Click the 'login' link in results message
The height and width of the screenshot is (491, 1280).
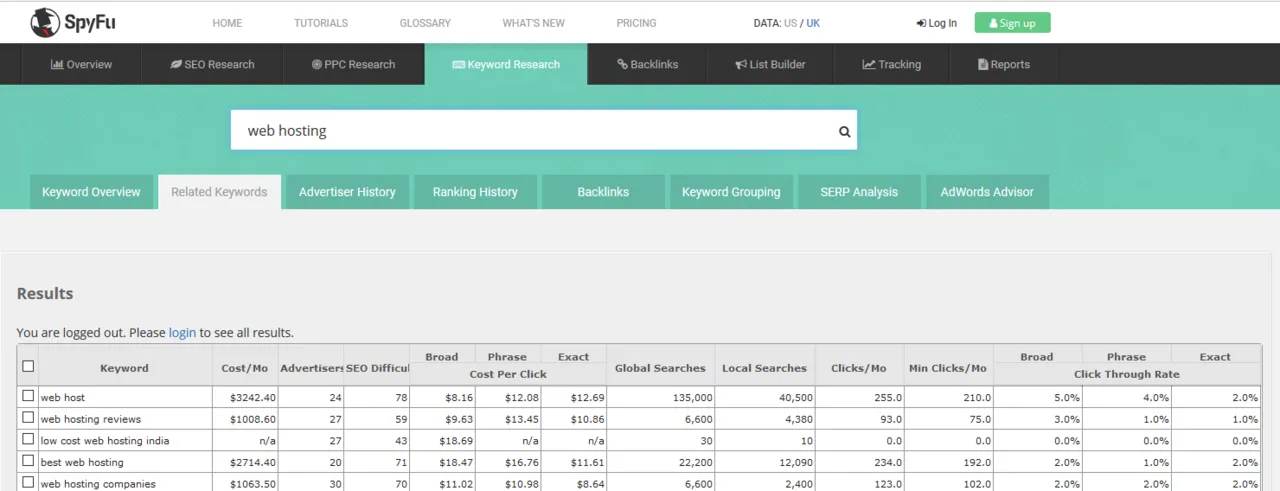pos(182,332)
